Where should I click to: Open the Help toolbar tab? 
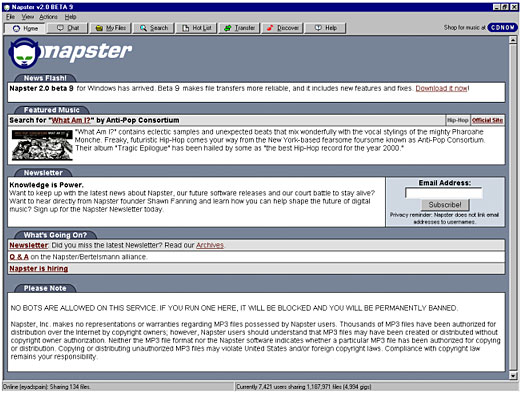point(325,28)
